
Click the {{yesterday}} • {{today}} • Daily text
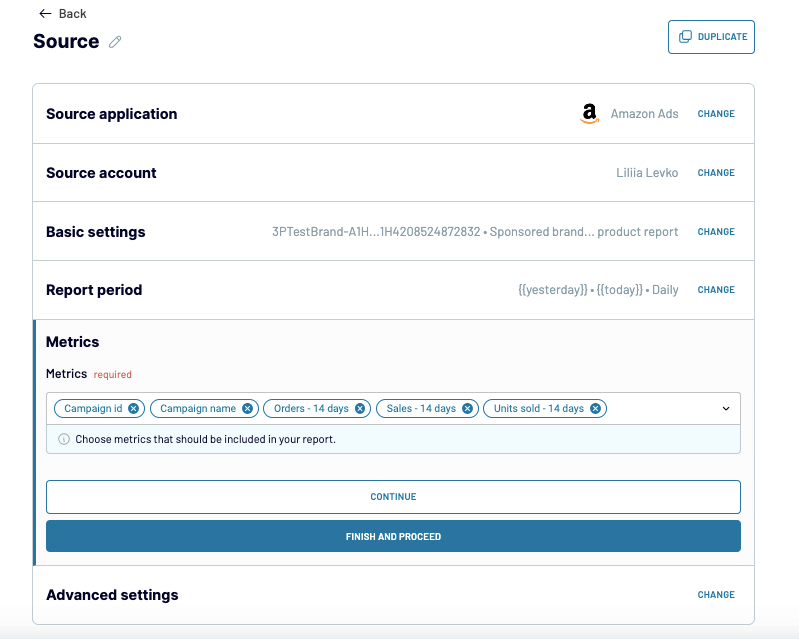pyautogui.click(x=598, y=290)
